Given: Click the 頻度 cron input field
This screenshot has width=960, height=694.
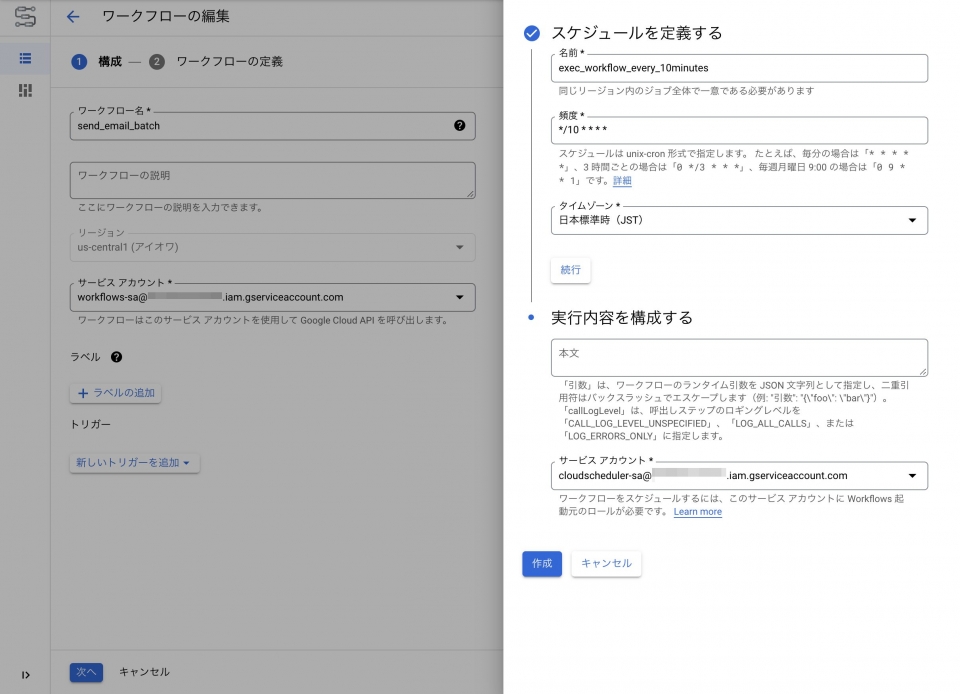Looking at the screenshot, I should [739, 130].
